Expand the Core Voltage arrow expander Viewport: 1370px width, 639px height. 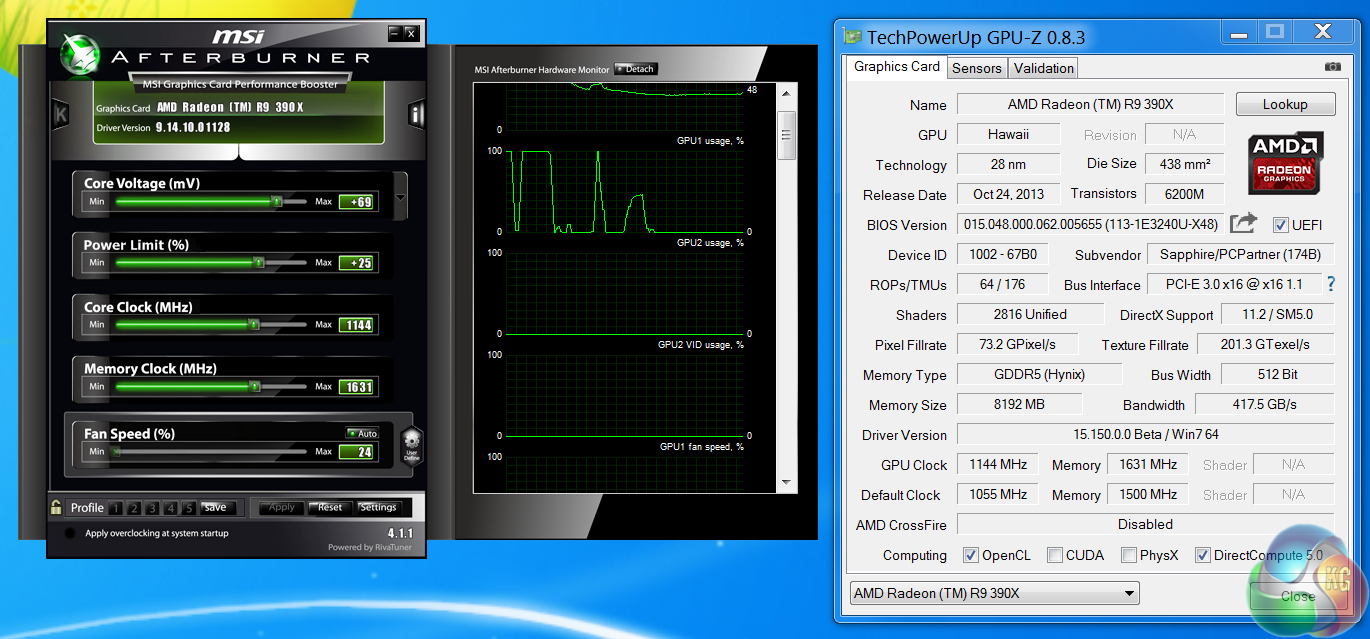click(x=401, y=196)
